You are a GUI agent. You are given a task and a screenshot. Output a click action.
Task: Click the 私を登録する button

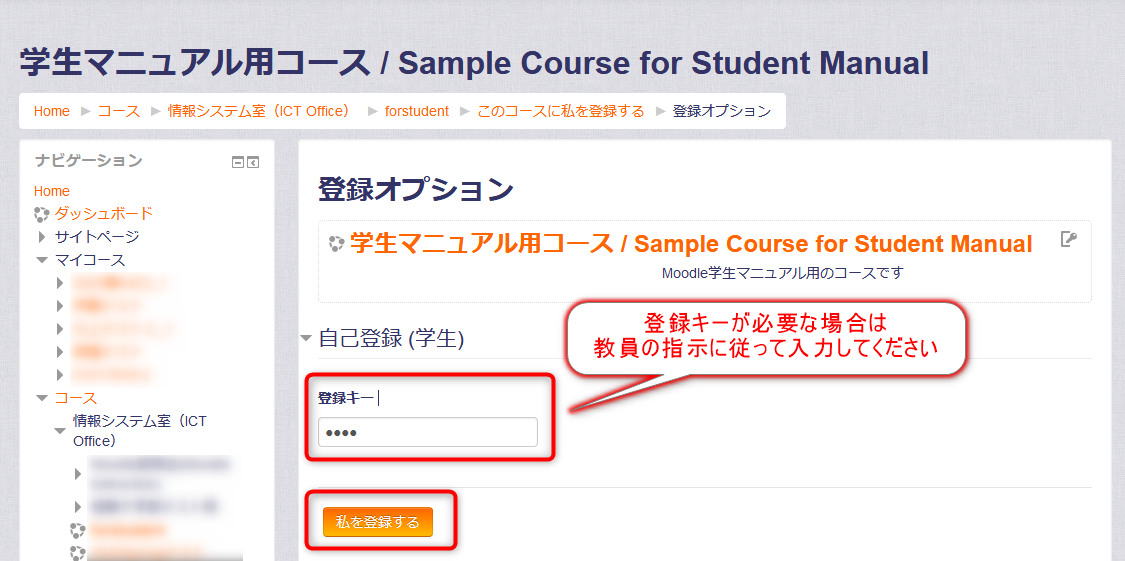(378, 522)
